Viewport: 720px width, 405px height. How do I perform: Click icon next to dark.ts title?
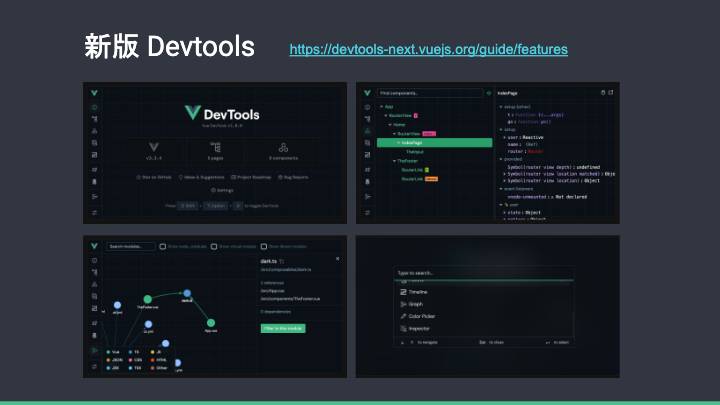(x=281, y=261)
